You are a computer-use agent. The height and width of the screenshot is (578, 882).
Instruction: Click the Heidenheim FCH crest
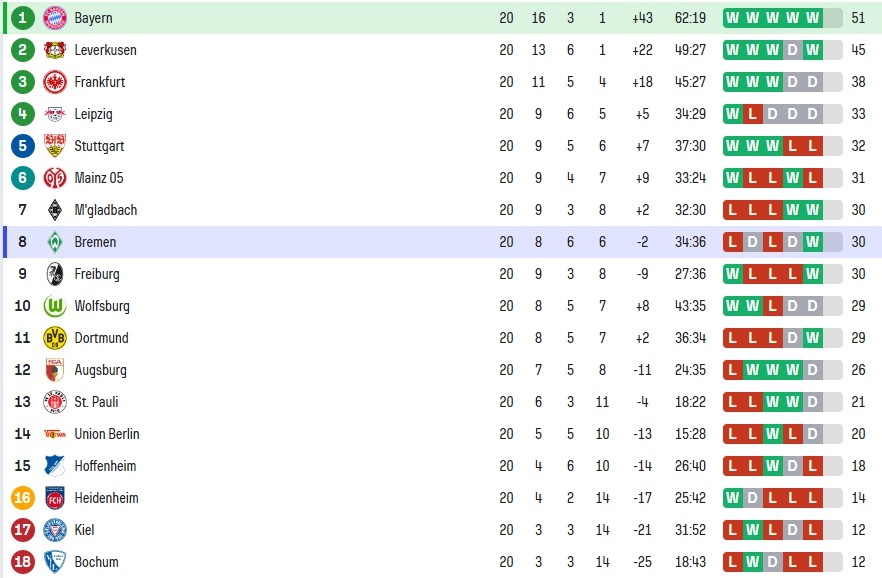[x=55, y=498]
